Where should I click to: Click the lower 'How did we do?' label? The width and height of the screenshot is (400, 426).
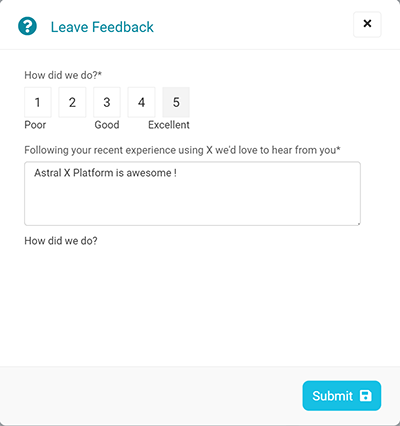(x=61, y=241)
